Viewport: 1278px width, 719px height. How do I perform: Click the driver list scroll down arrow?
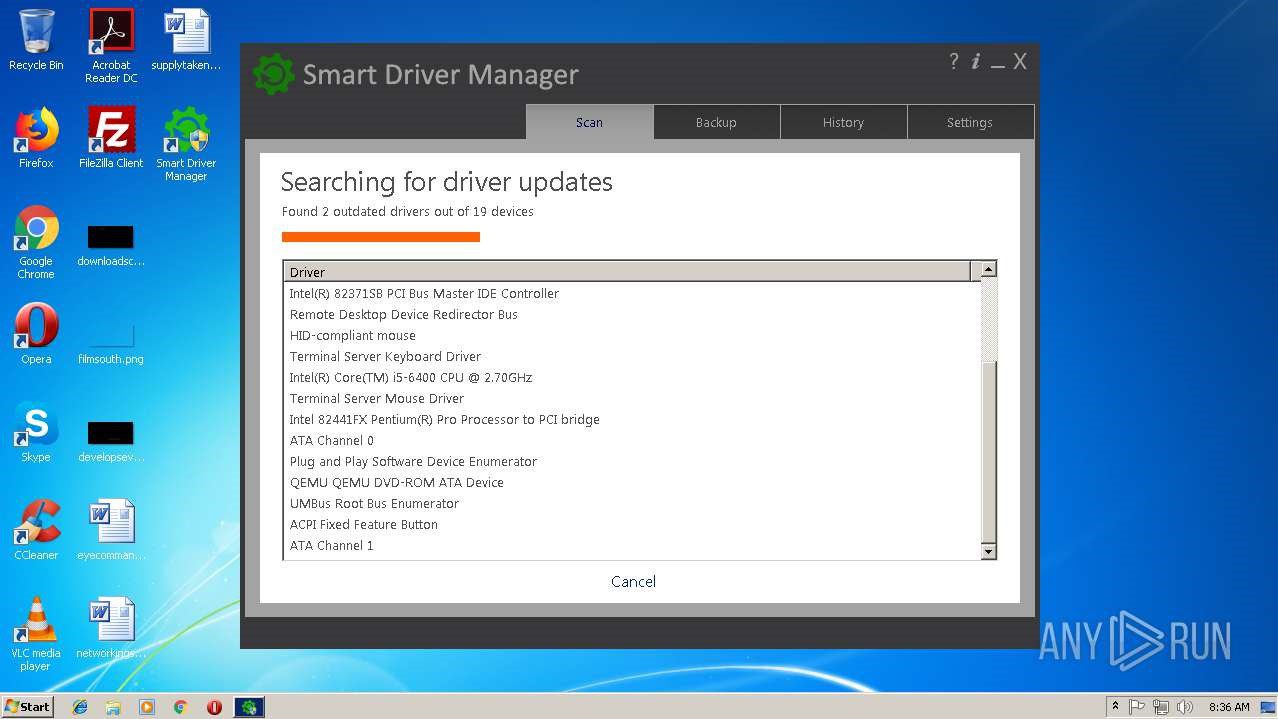pyautogui.click(x=988, y=552)
